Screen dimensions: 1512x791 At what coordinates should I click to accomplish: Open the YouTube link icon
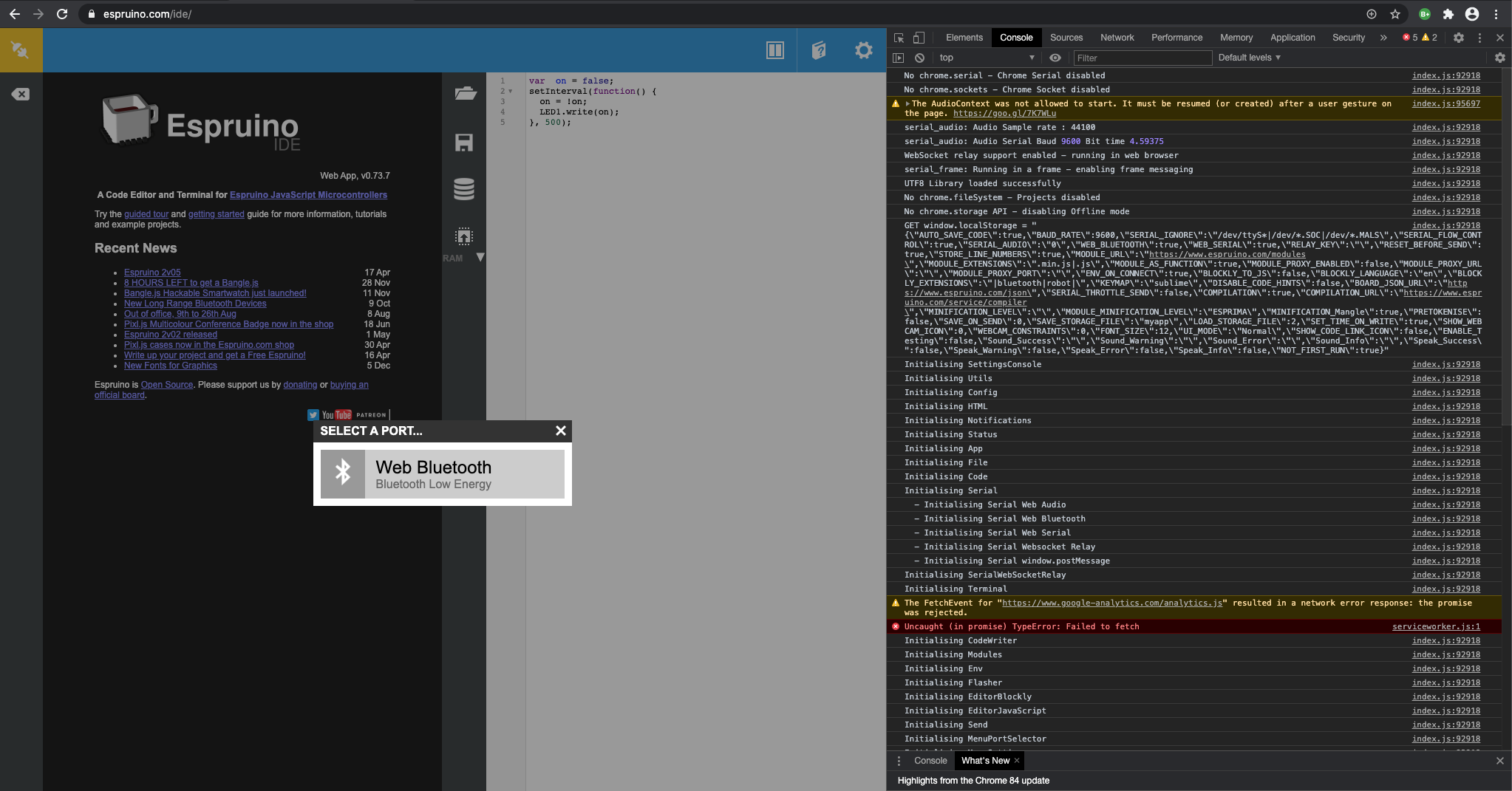pos(337,415)
